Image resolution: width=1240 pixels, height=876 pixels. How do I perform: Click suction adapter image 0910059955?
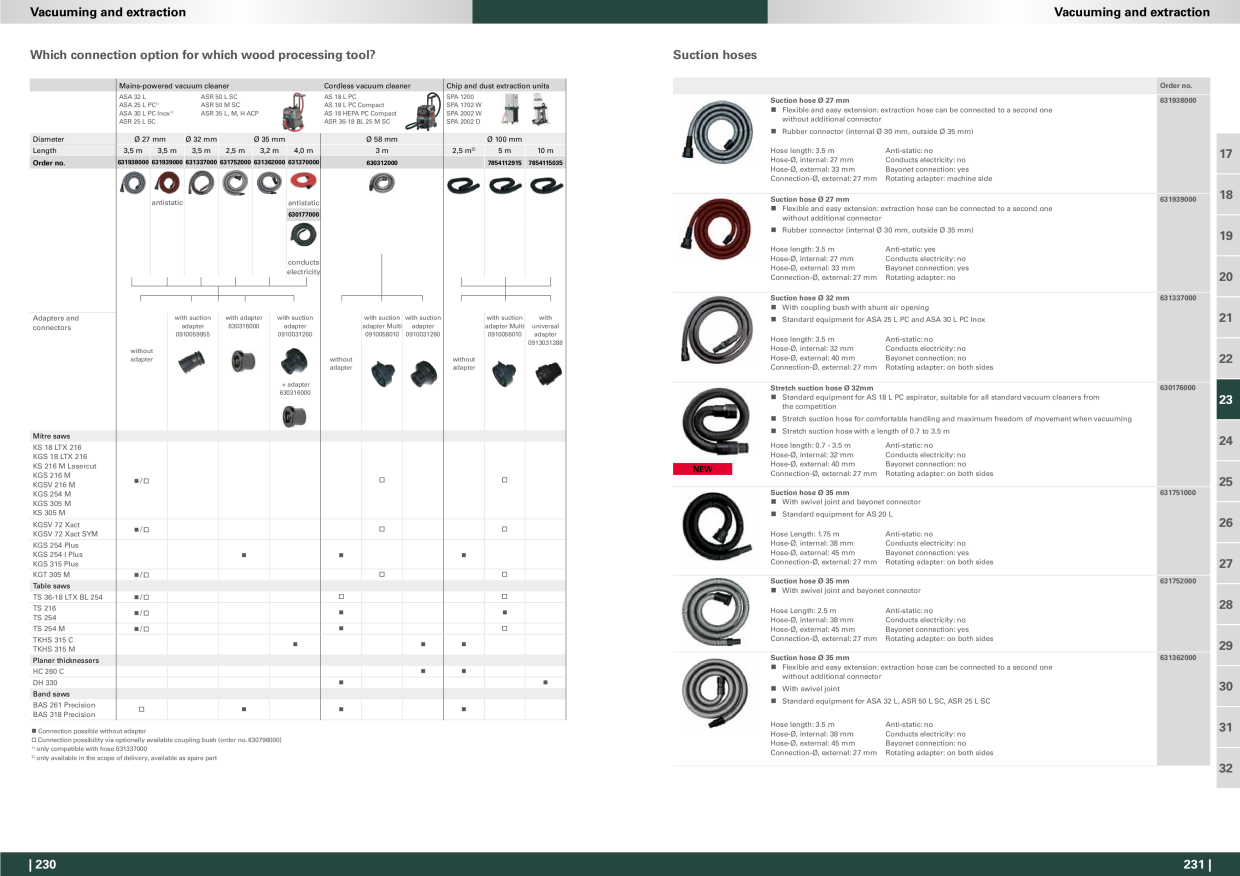[x=192, y=361]
